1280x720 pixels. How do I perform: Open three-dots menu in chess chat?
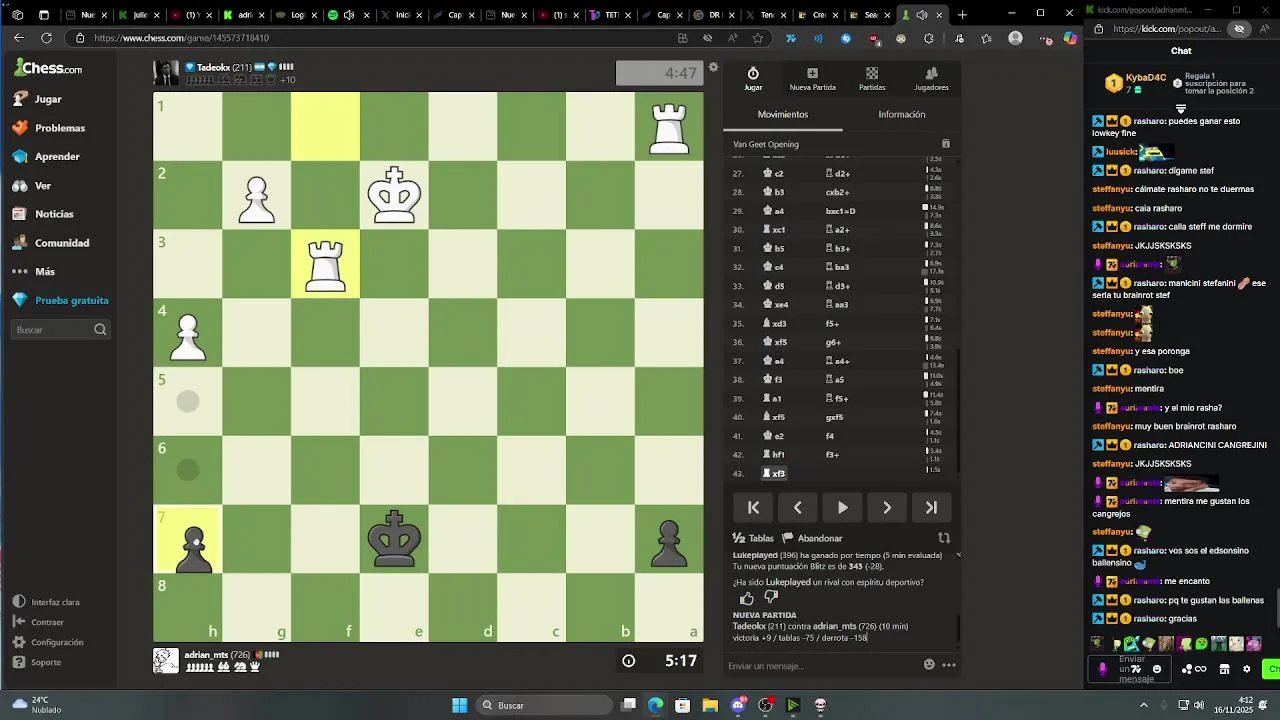(x=949, y=665)
